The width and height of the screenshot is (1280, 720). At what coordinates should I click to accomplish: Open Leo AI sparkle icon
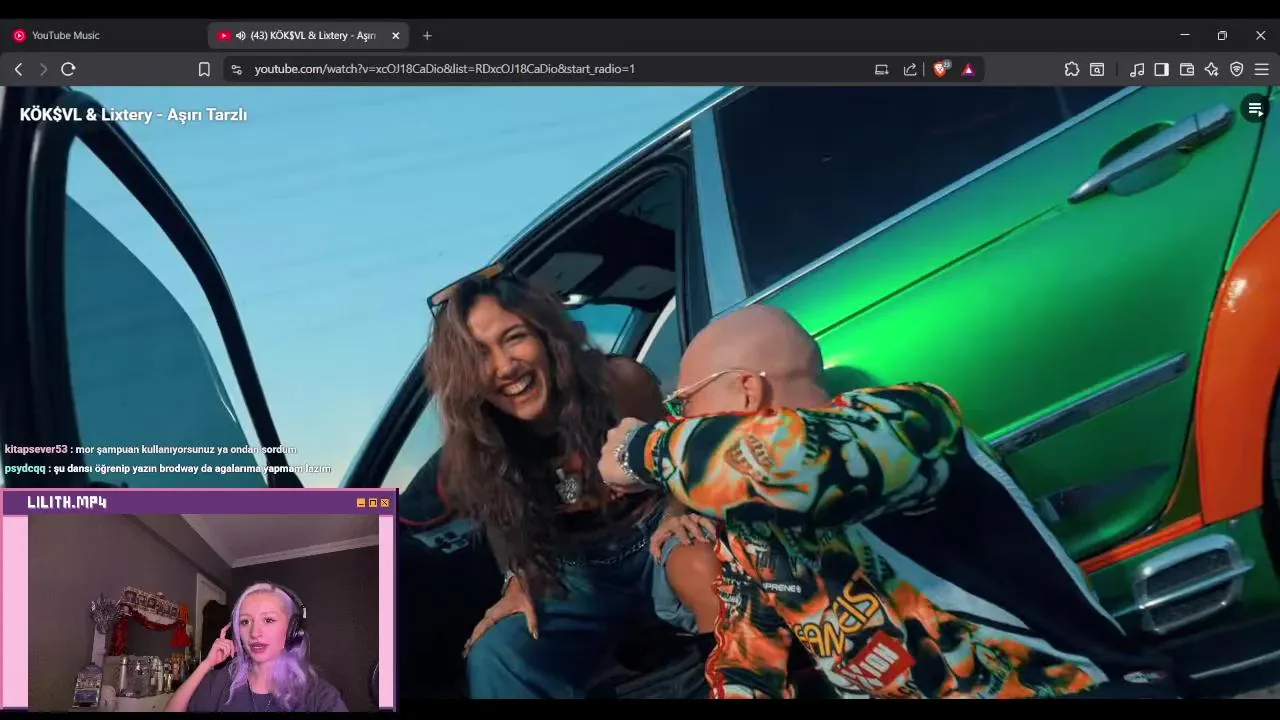pyautogui.click(x=1212, y=69)
